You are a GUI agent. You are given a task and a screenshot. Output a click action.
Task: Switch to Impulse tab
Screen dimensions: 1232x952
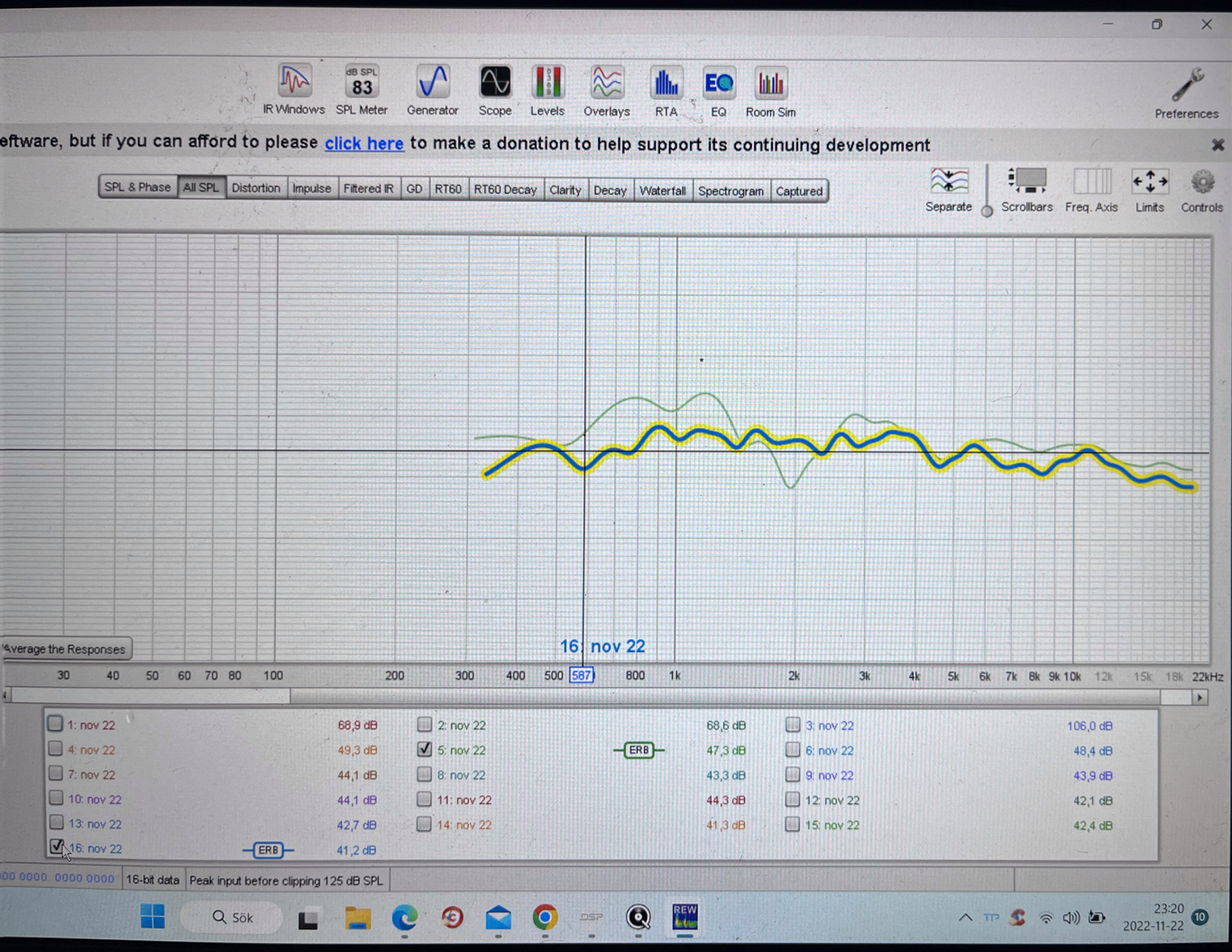pyautogui.click(x=311, y=188)
